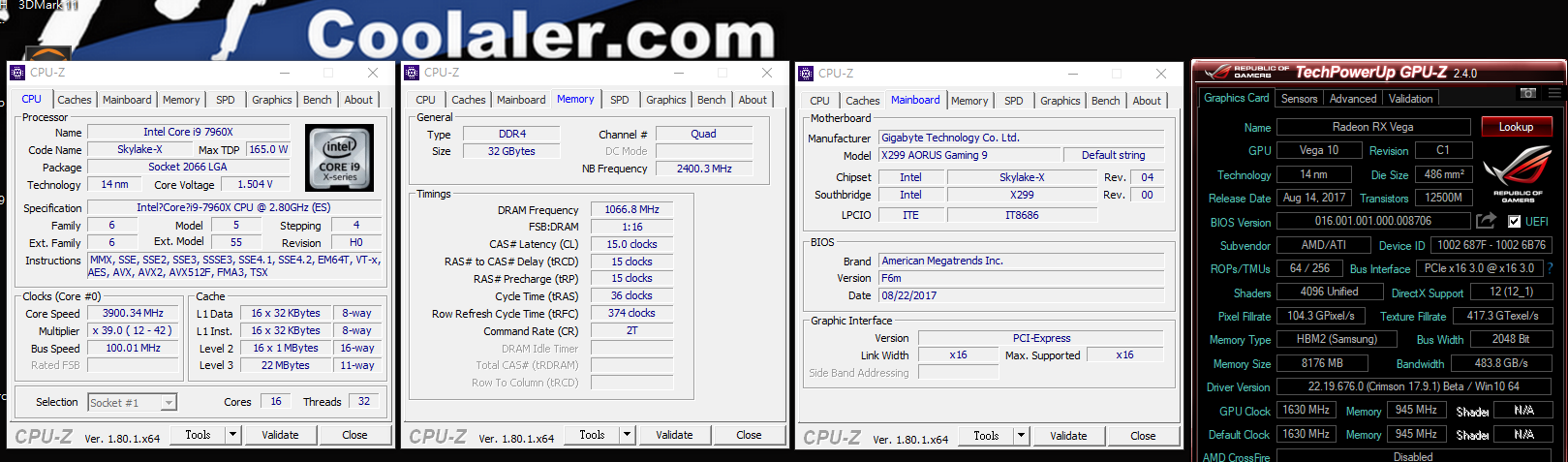1568x462 pixels.
Task: Click the NB Frequency value 2400.3 MHz
Action: coord(704,169)
